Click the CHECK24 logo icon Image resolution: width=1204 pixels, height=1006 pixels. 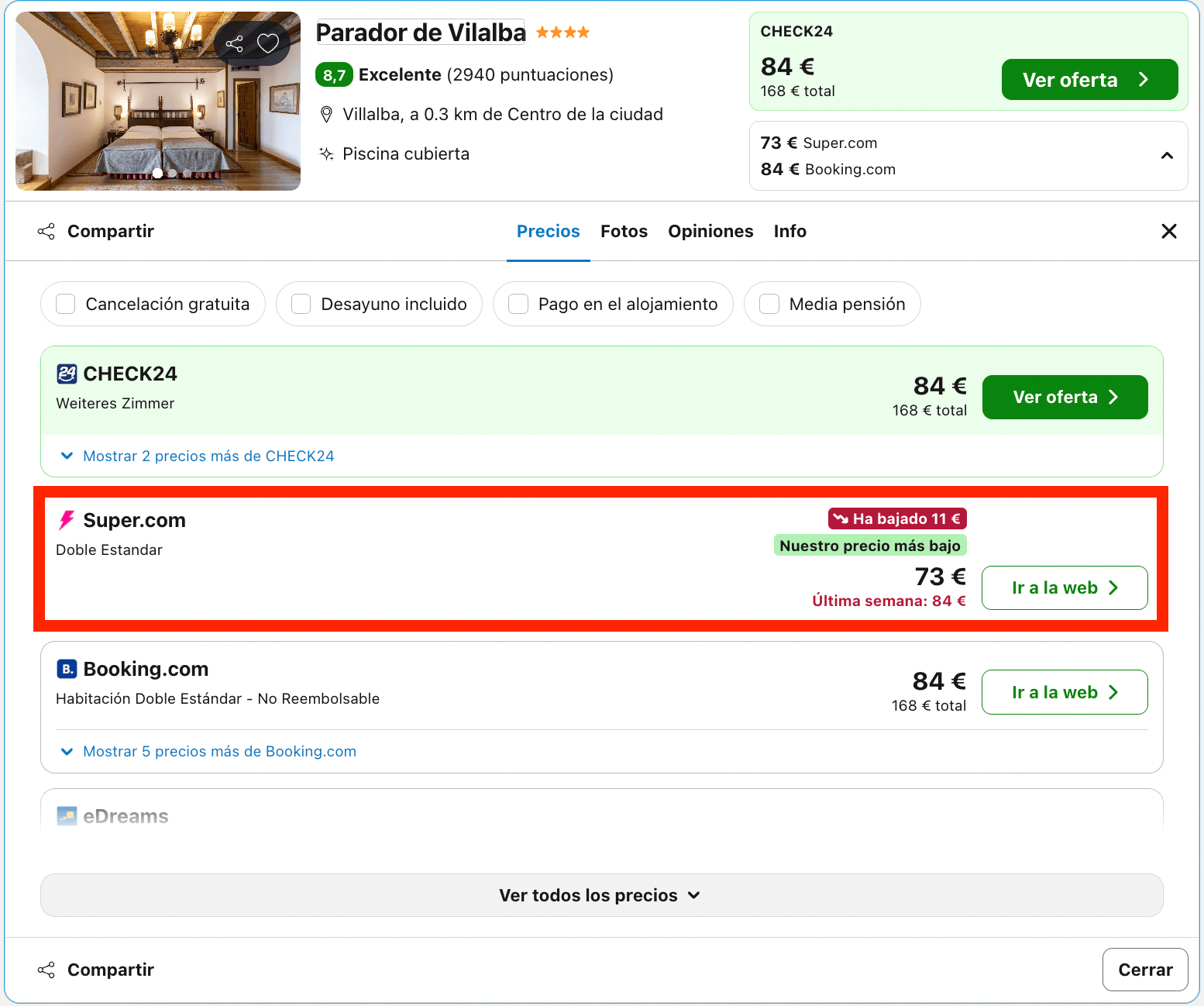pos(67,374)
